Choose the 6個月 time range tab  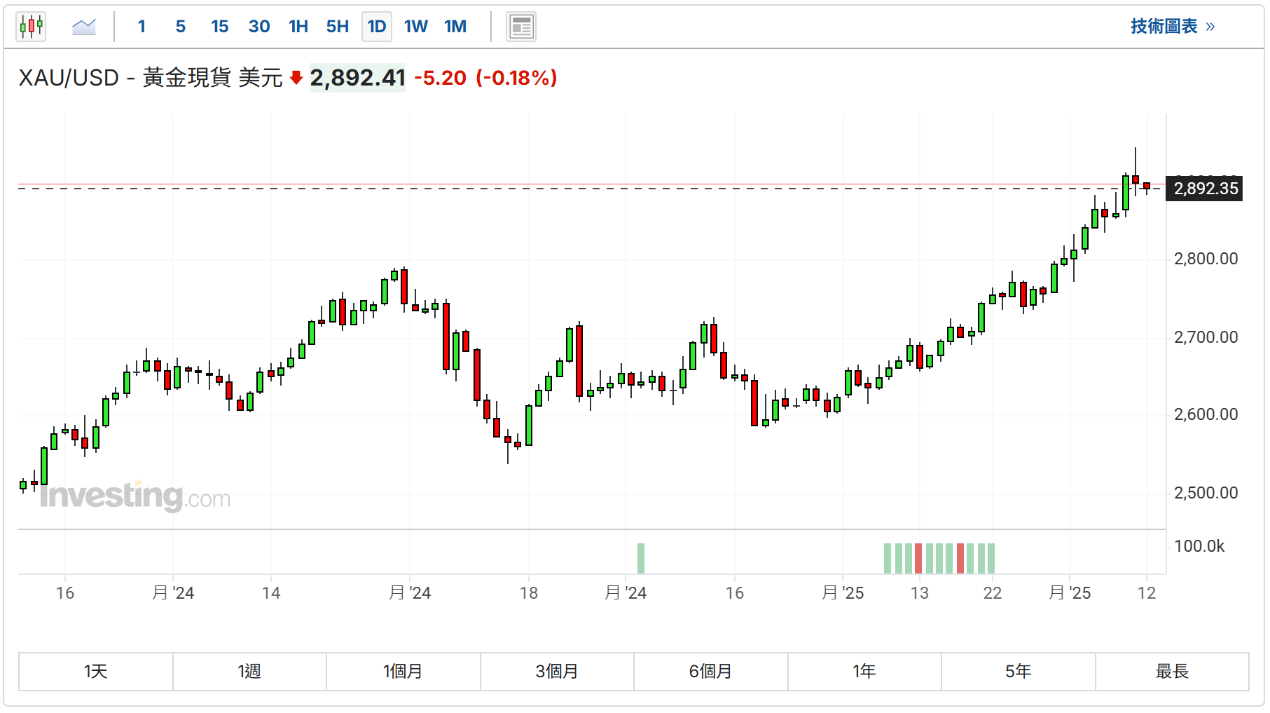point(711,672)
